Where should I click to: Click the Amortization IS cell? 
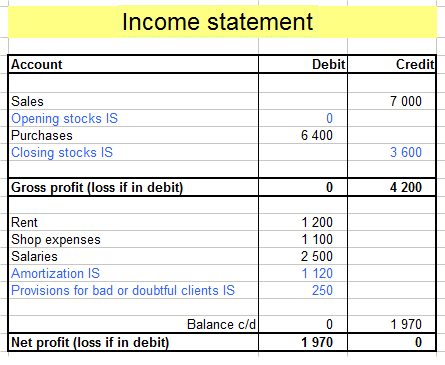click(133, 273)
